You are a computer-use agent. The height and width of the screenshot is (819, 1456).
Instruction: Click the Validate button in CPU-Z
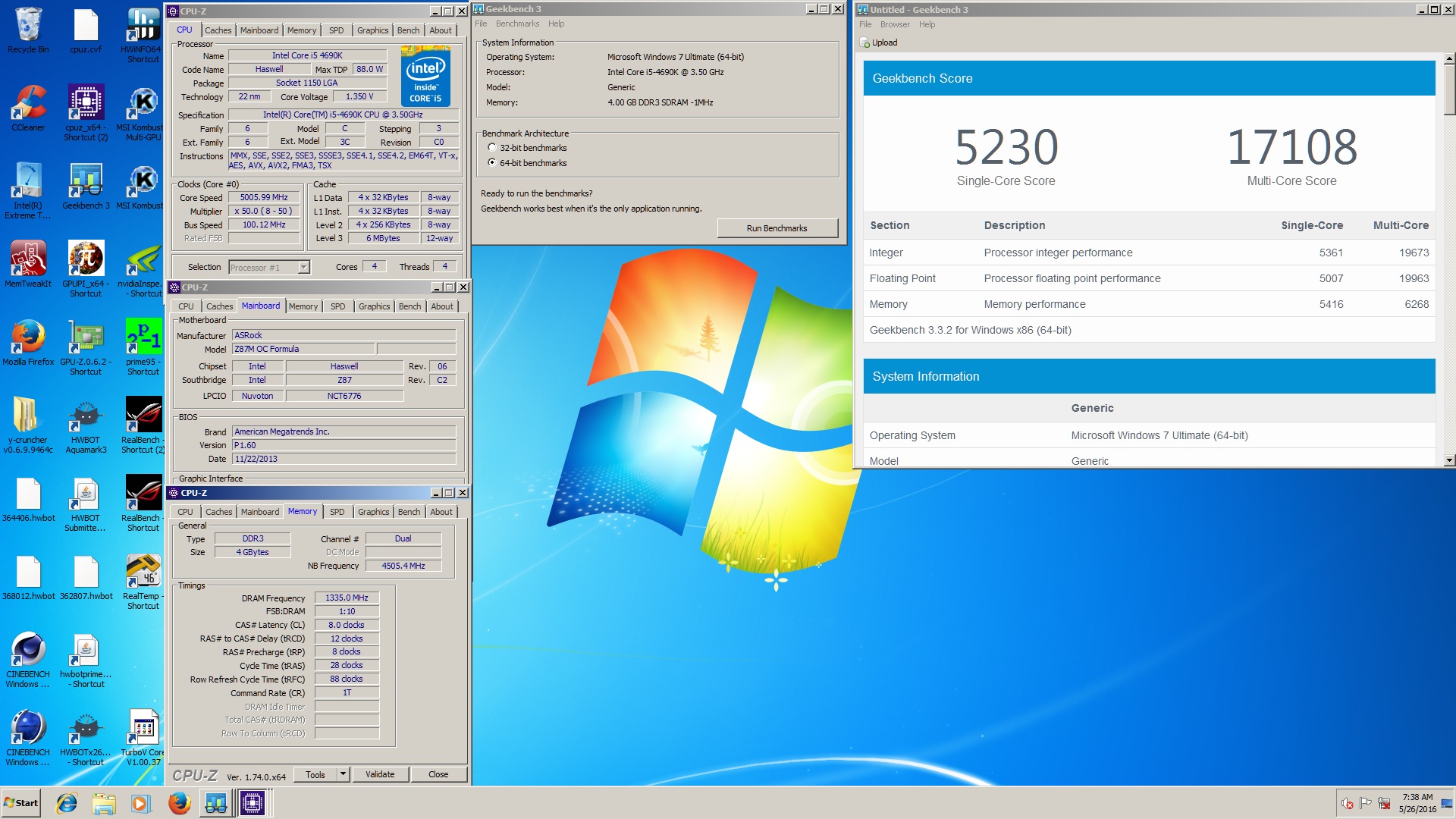point(380,774)
